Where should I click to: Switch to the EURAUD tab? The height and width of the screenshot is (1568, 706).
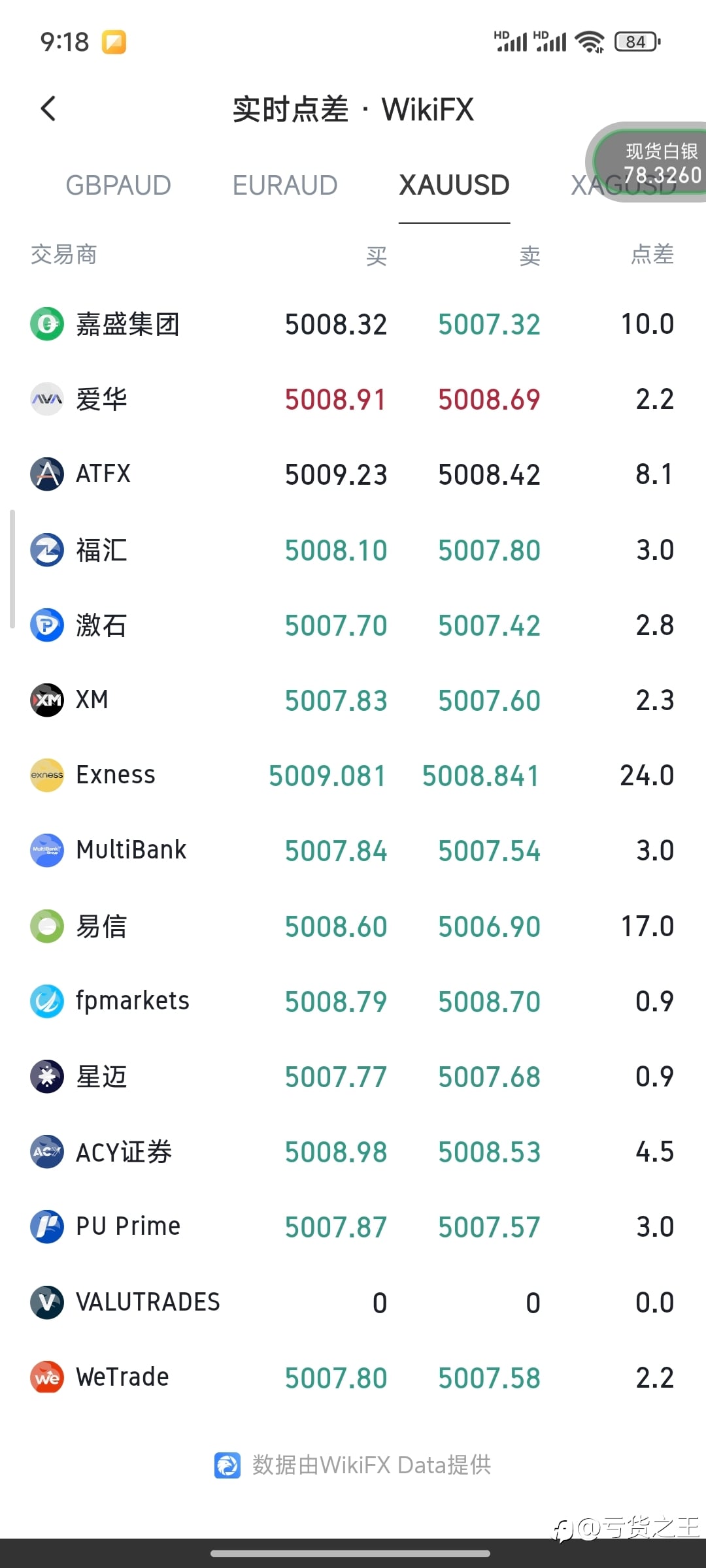pyautogui.click(x=285, y=186)
